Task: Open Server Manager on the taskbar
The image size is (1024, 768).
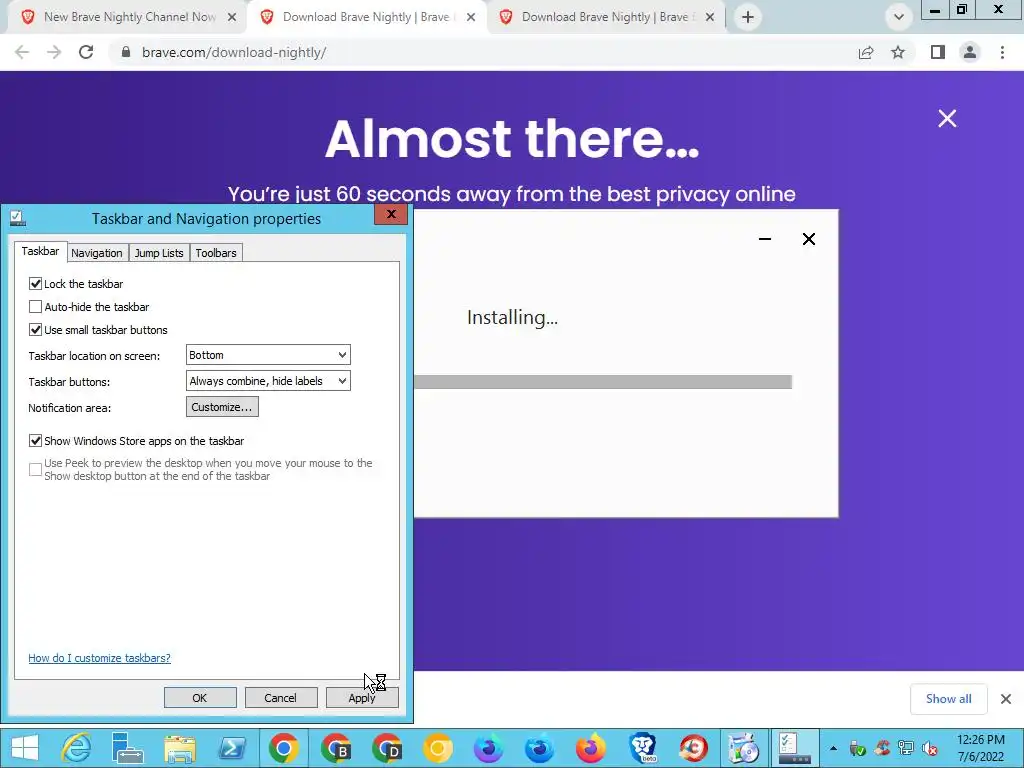Action: point(127,748)
